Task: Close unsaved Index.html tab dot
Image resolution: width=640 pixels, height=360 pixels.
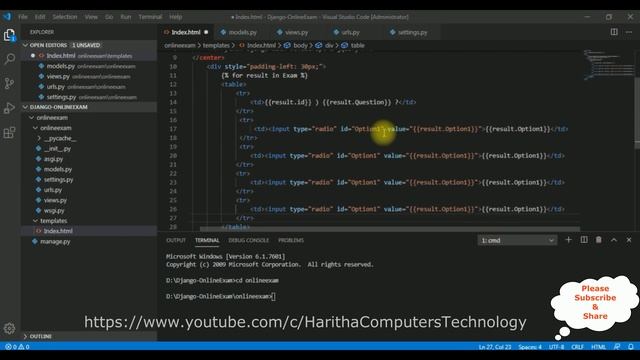Action: [206, 32]
